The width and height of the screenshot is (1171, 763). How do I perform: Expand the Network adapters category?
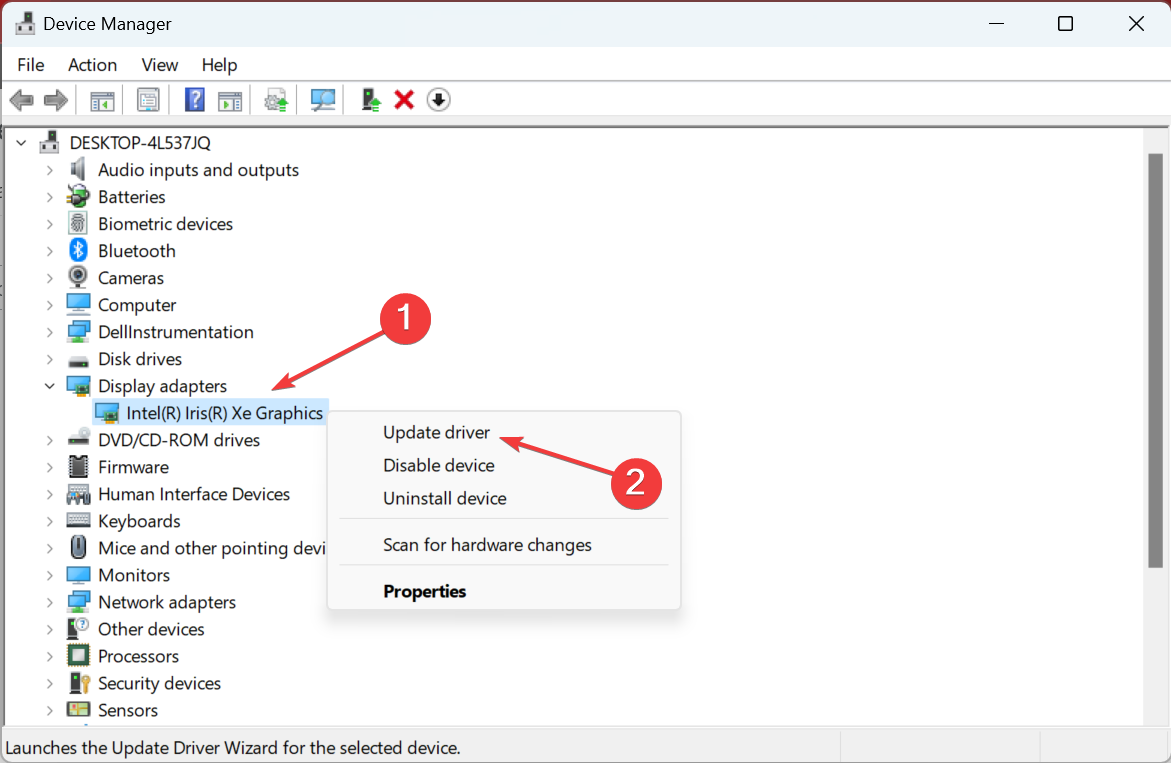50,602
